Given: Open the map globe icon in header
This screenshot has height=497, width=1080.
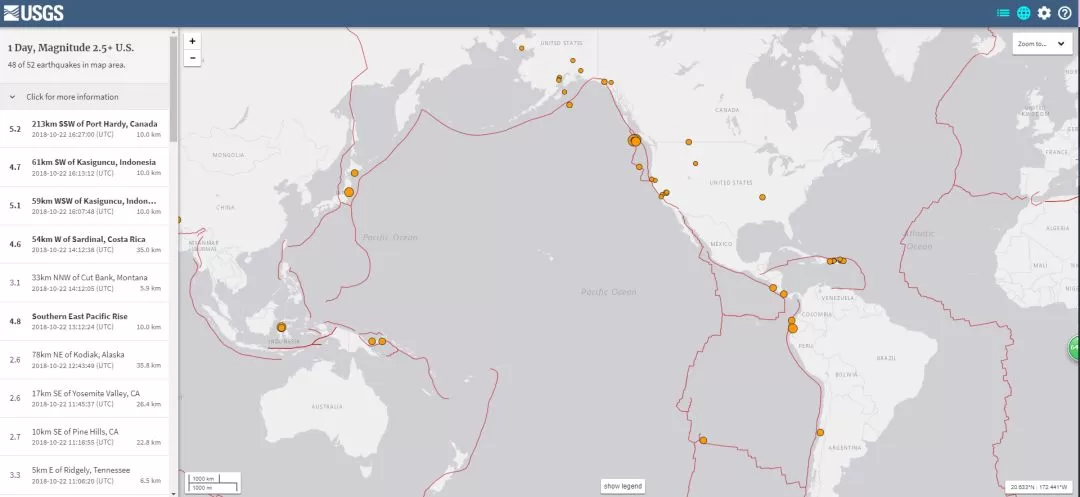Looking at the screenshot, I should pyautogui.click(x=1024, y=13).
